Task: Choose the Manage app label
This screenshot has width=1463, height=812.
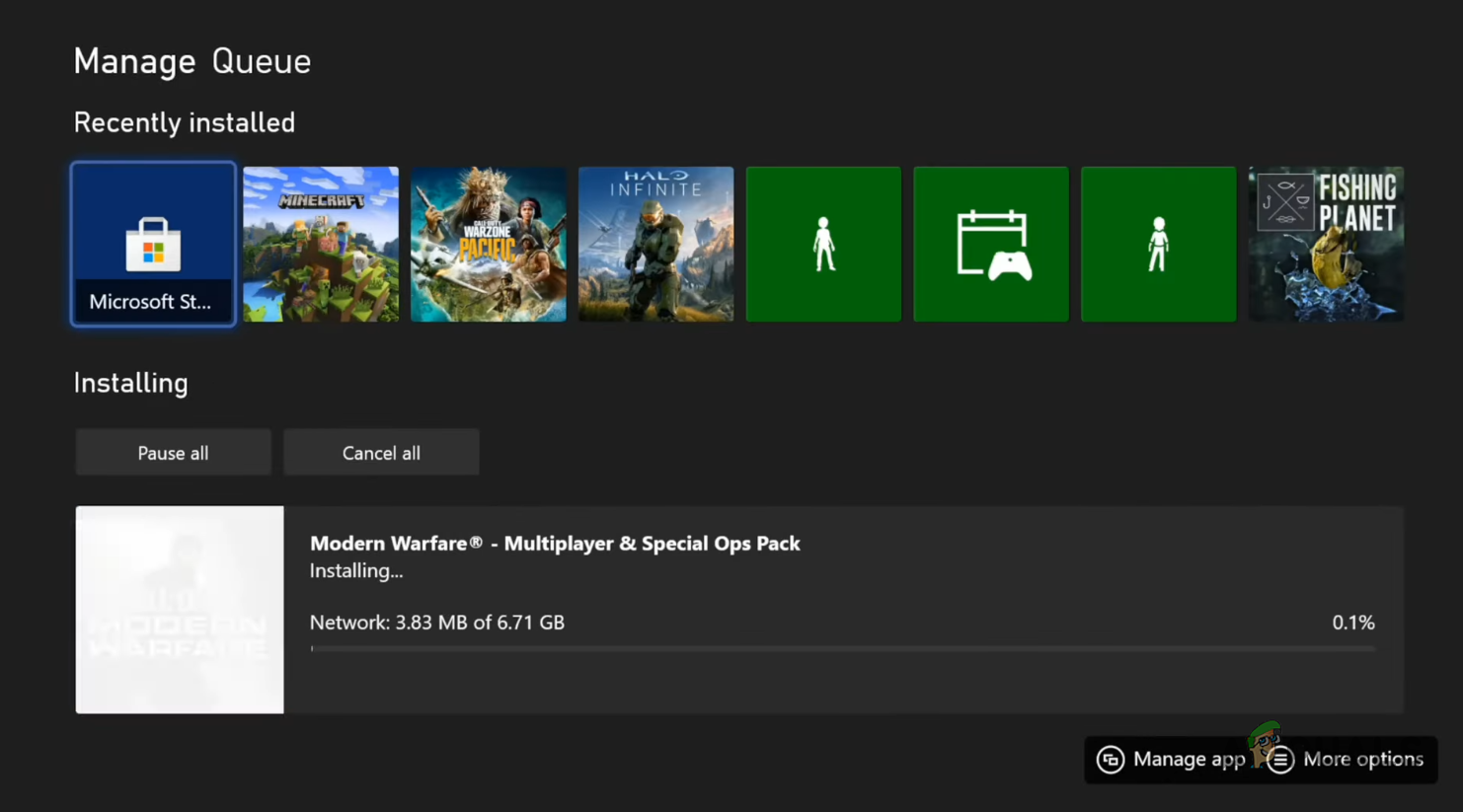Action: (1189, 760)
